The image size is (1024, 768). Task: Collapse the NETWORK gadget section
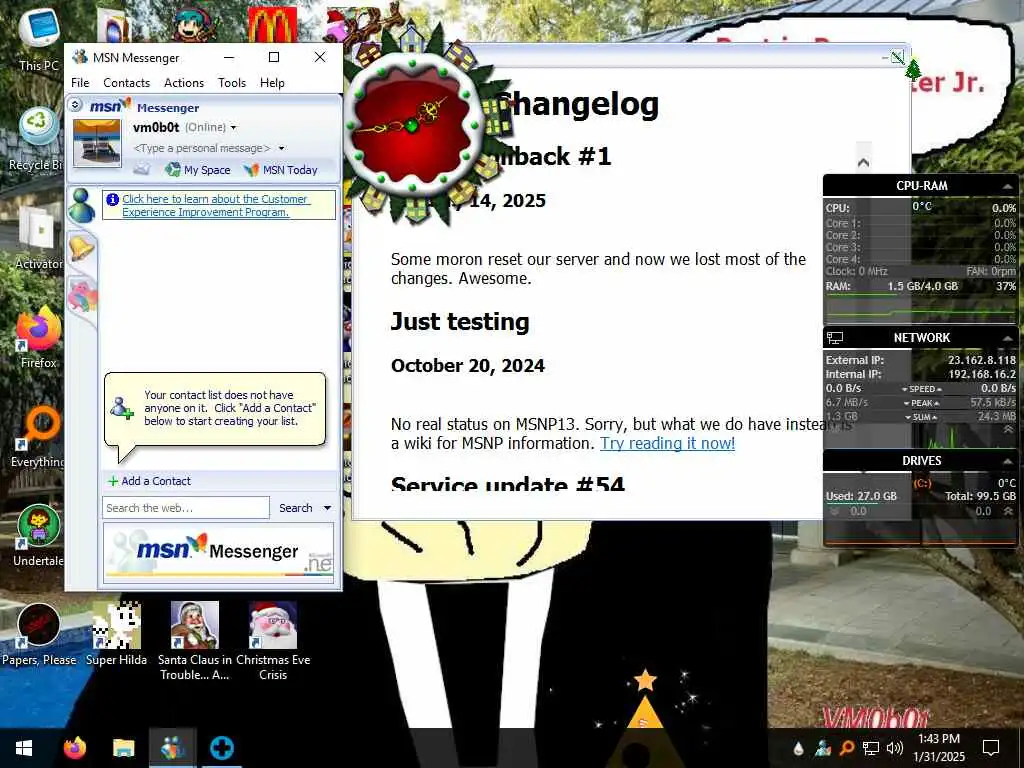click(1008, 338)
